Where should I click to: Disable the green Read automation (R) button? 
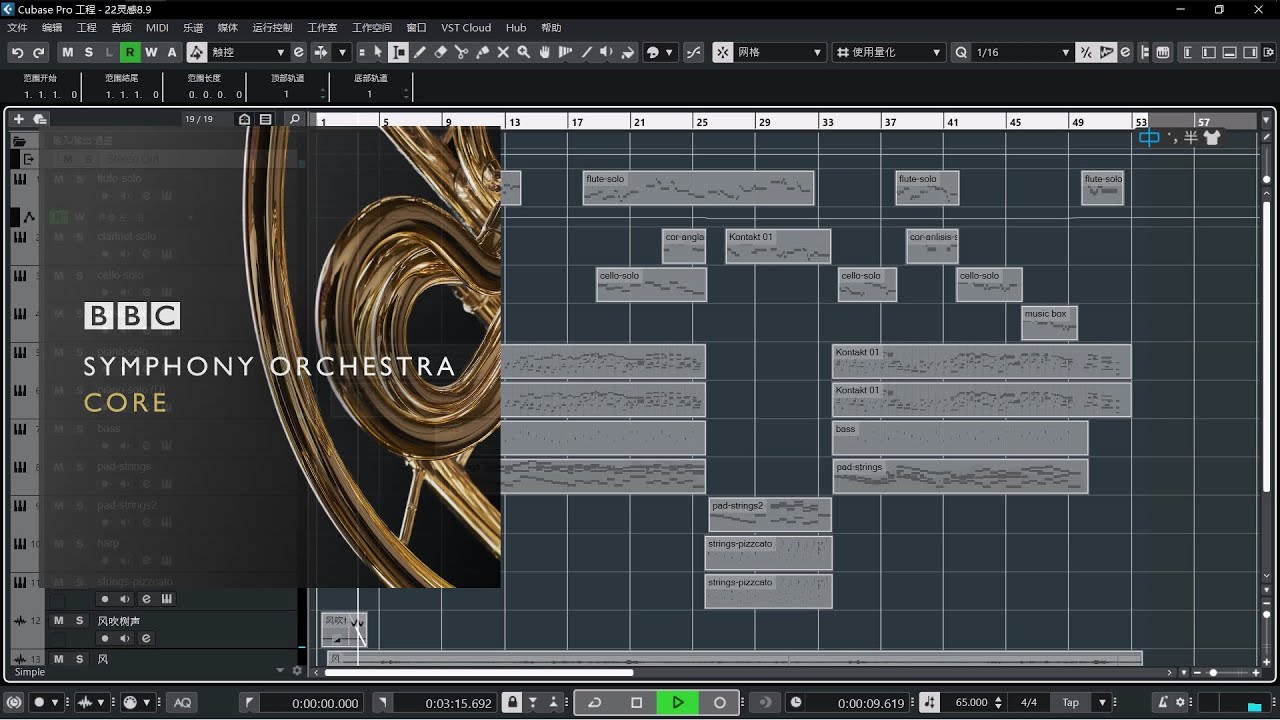click(x=130, y=52)
